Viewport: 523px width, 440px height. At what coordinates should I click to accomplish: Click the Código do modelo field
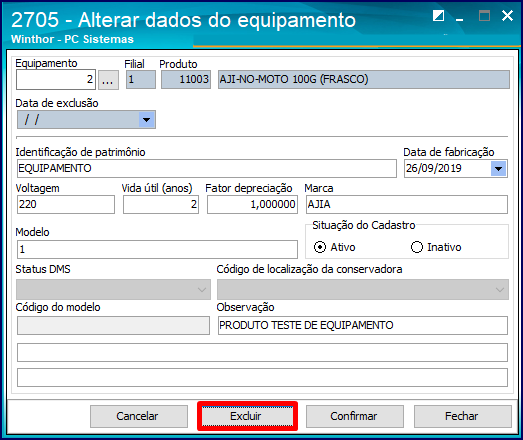point(113,326)
